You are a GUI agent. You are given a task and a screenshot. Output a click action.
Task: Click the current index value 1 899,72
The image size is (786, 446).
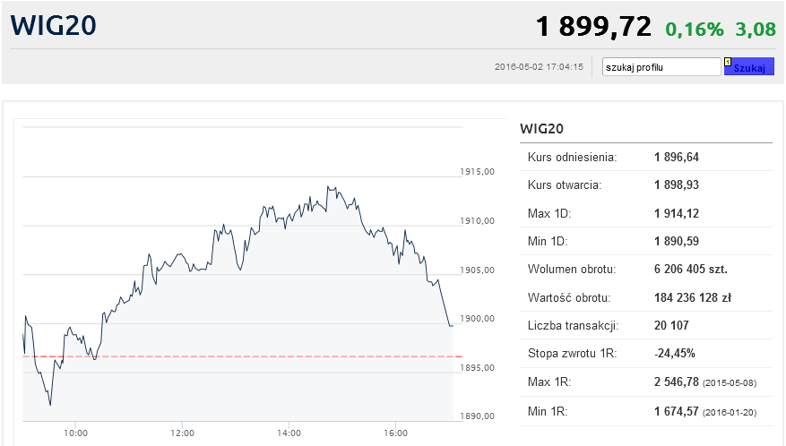594,27
